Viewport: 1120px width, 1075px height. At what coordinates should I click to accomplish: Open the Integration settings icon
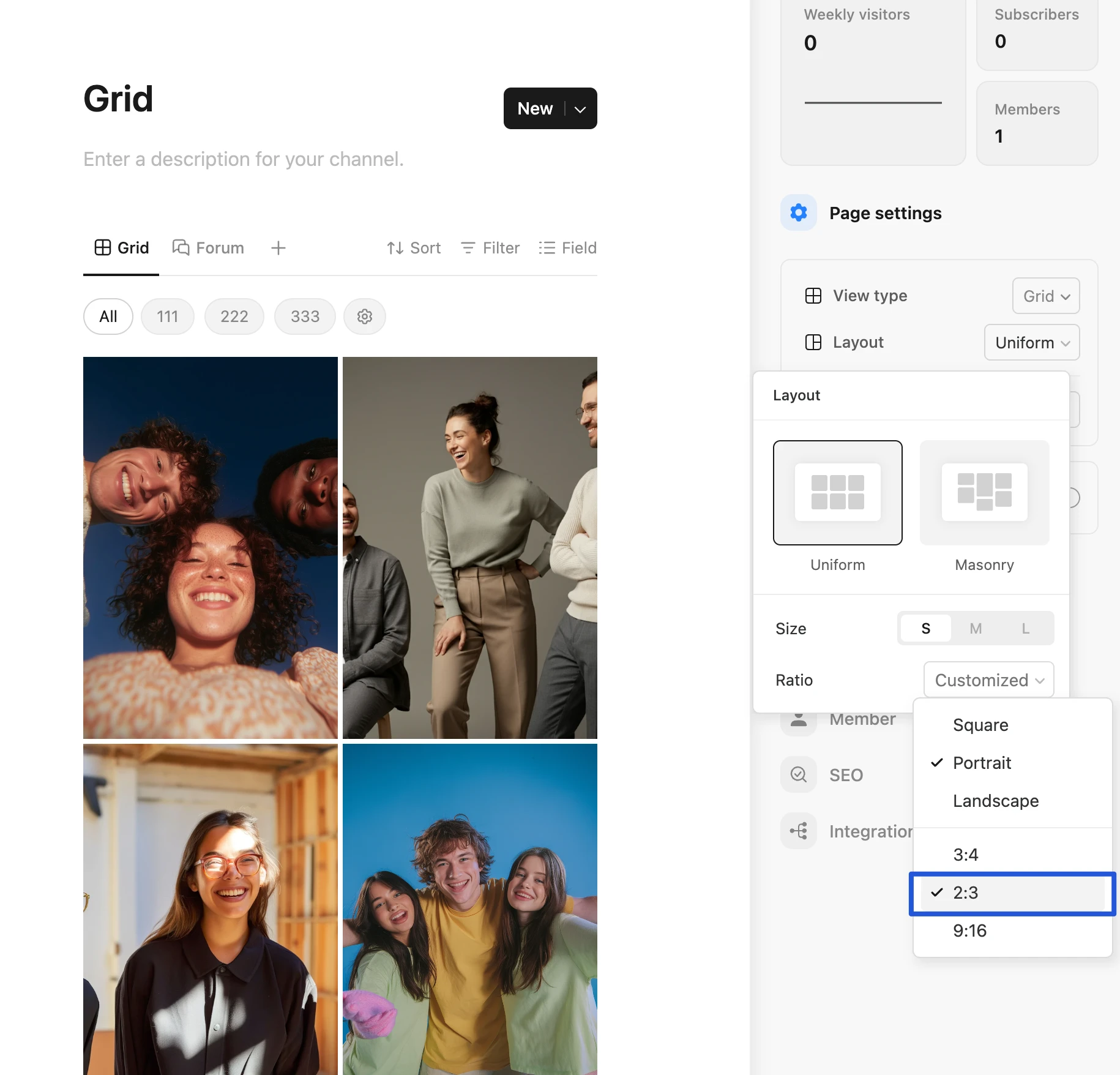(798, 831)
